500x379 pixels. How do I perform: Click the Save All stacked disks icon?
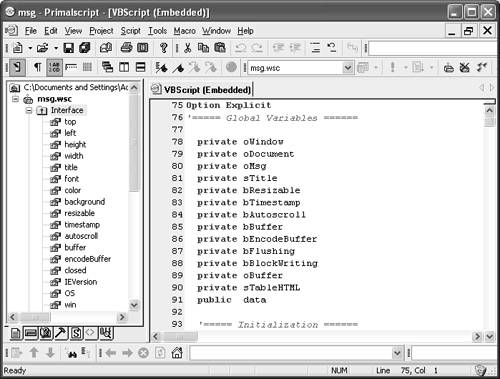tap(85, 48)
